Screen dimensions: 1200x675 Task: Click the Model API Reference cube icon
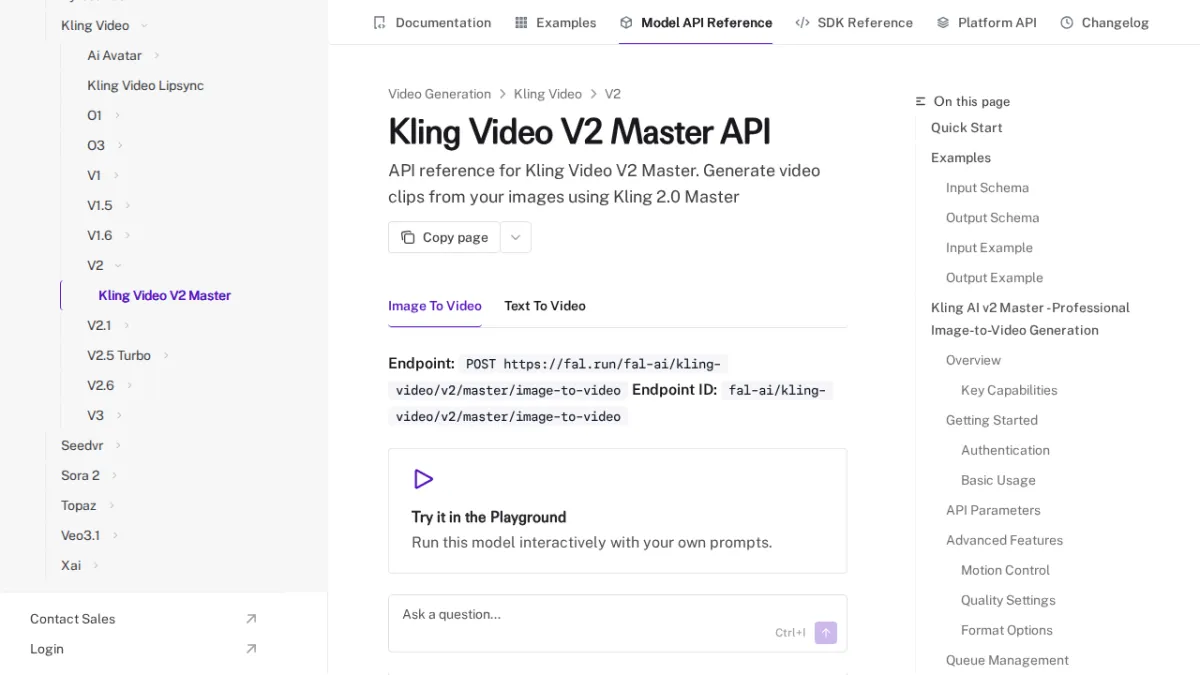pyautogui.click(x=626, y=22)
